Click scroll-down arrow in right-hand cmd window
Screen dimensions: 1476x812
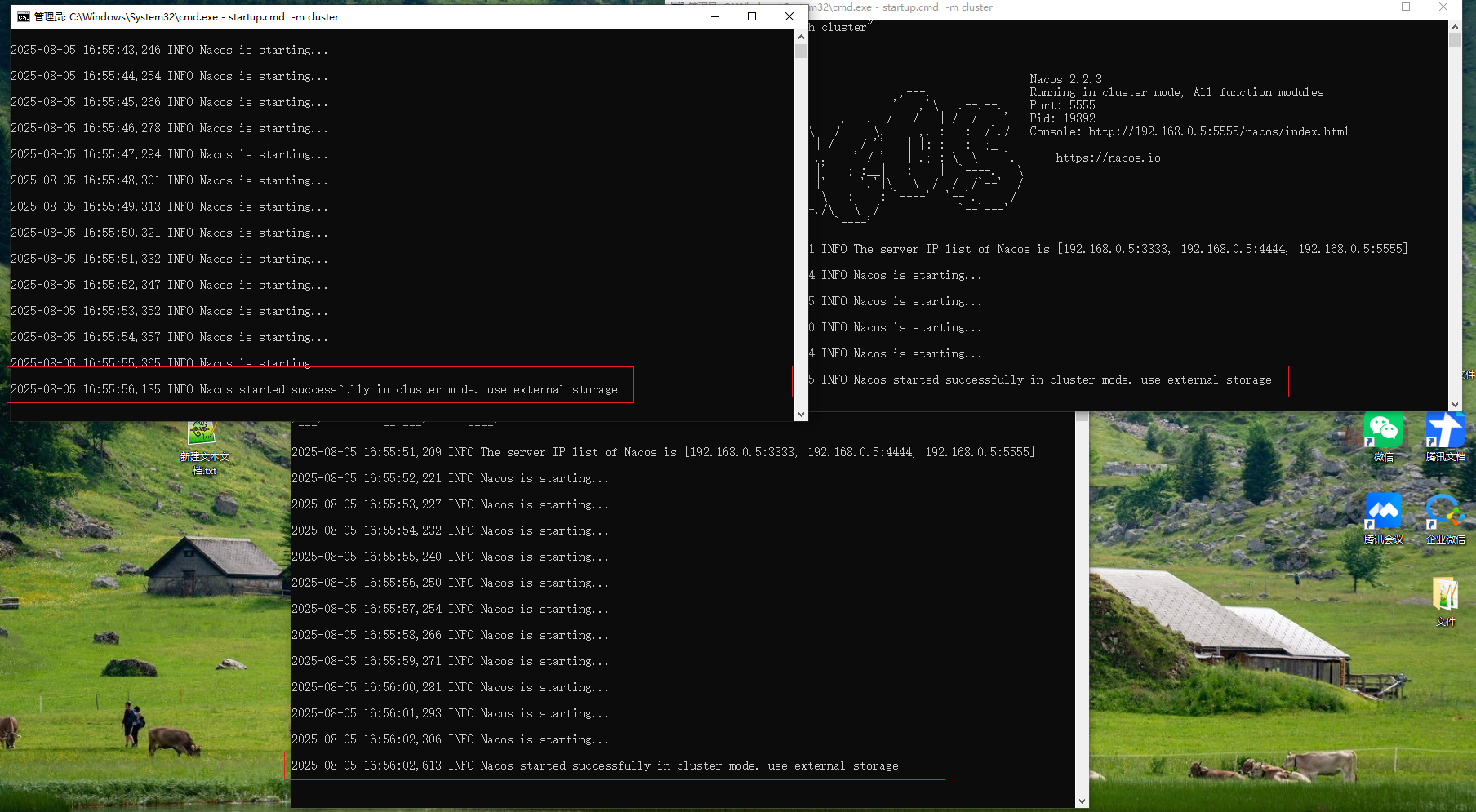[1455, 404]
